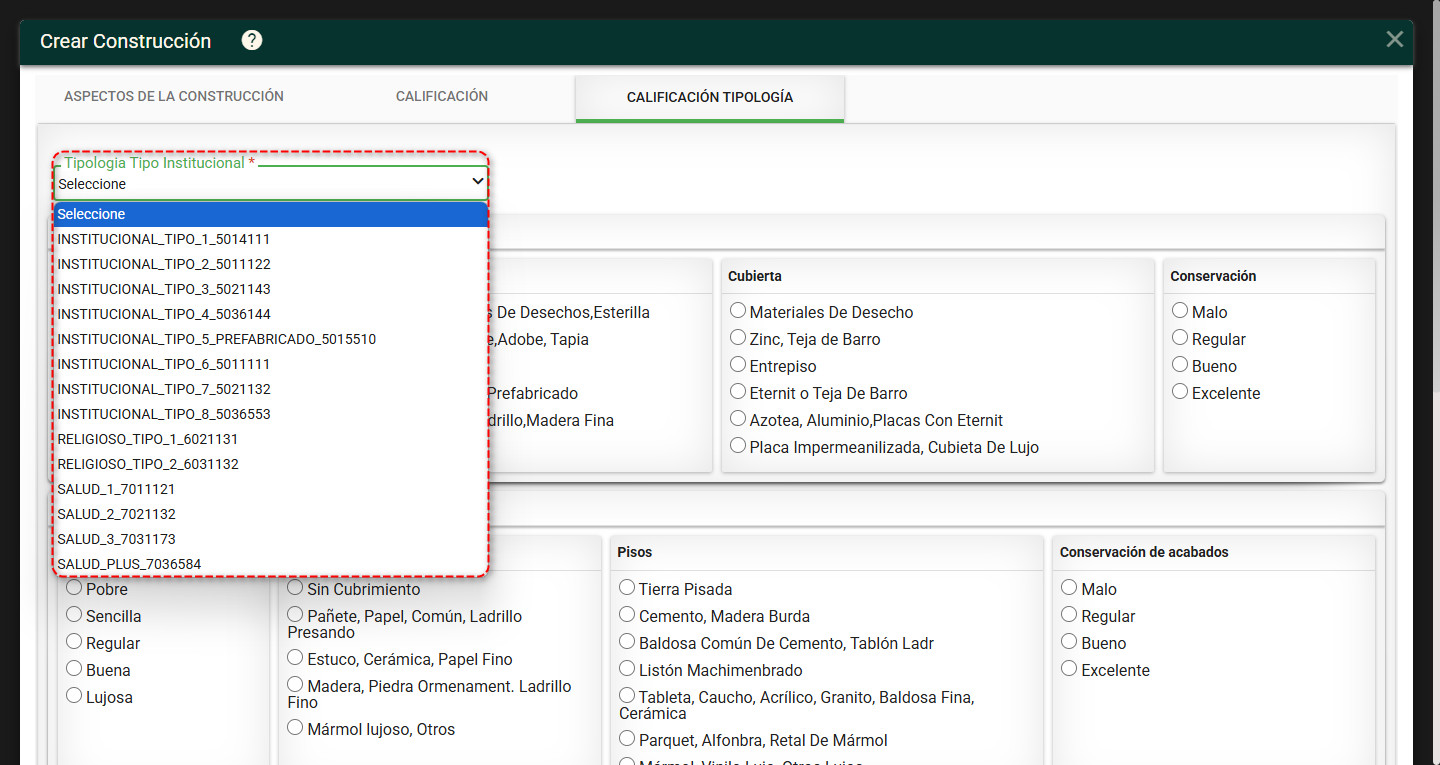The image size is (1440, 765).
Task: Set Conservación de acabados to Bueno
Action: click(1069, 642)
